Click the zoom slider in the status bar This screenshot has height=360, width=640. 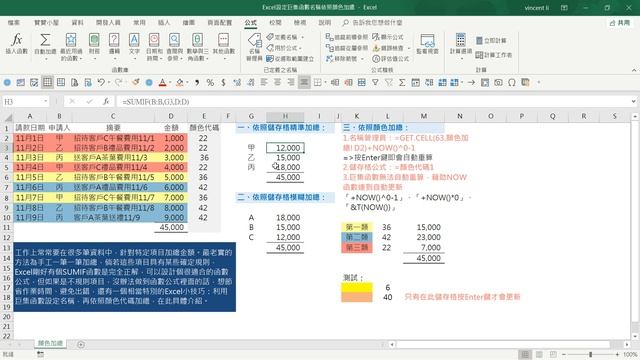coord(590,354)
